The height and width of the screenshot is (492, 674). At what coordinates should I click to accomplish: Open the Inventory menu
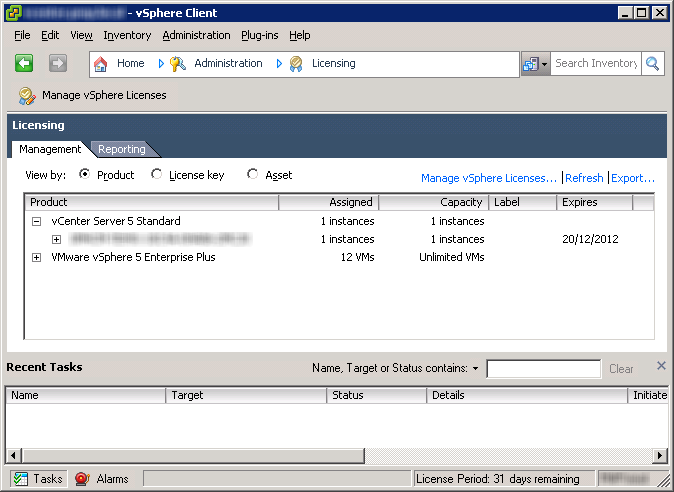[127, 35]
